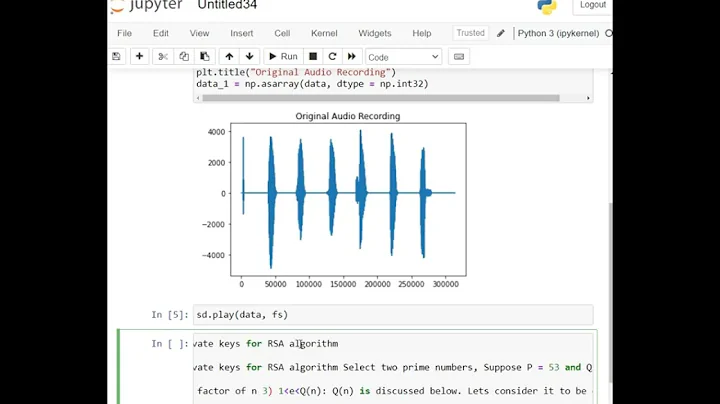This screenshot has width=720, height=404.
Task: Click the Logout button
Action: pos(592,5)
